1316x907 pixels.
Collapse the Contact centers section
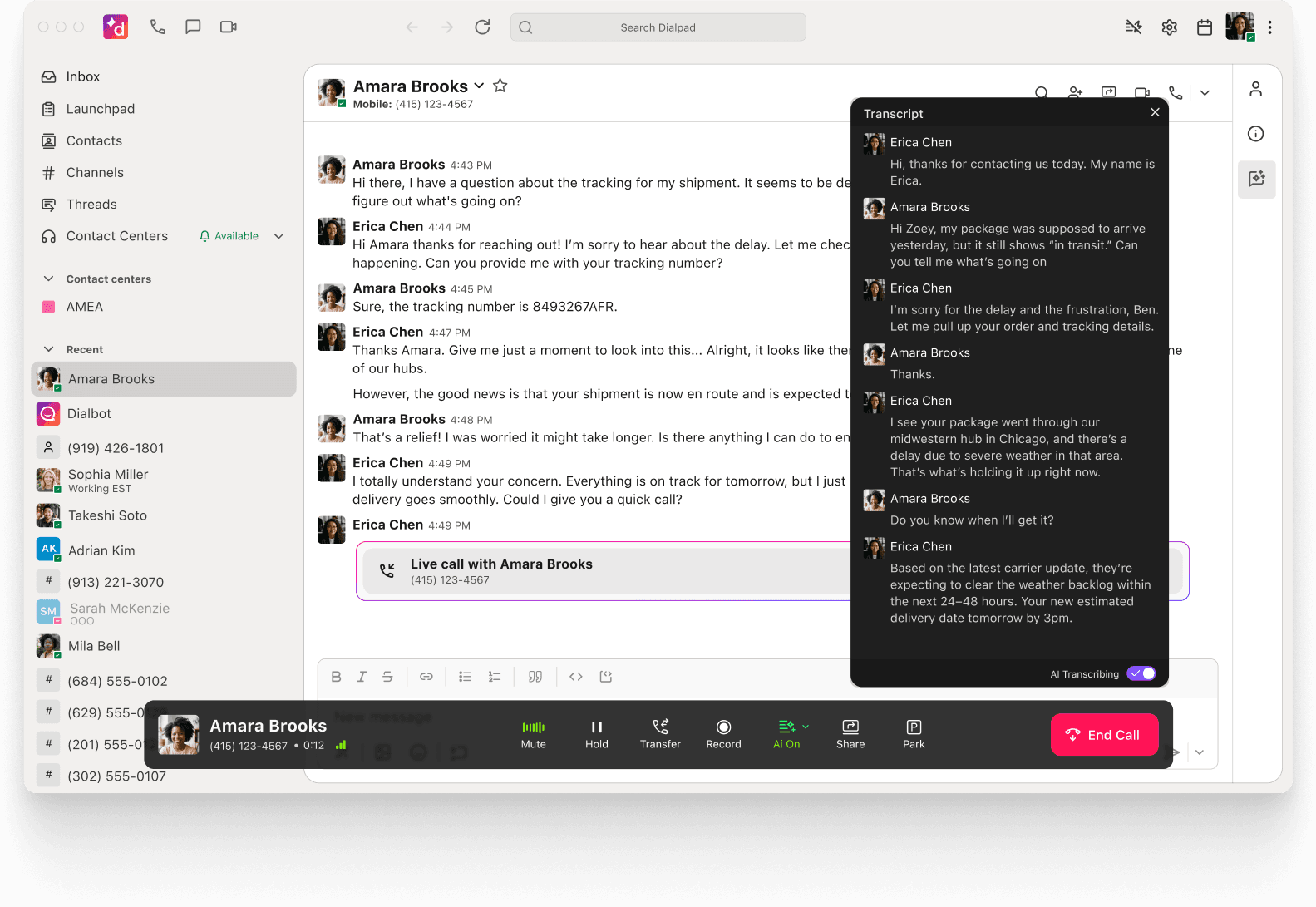[x=49, y=279]
